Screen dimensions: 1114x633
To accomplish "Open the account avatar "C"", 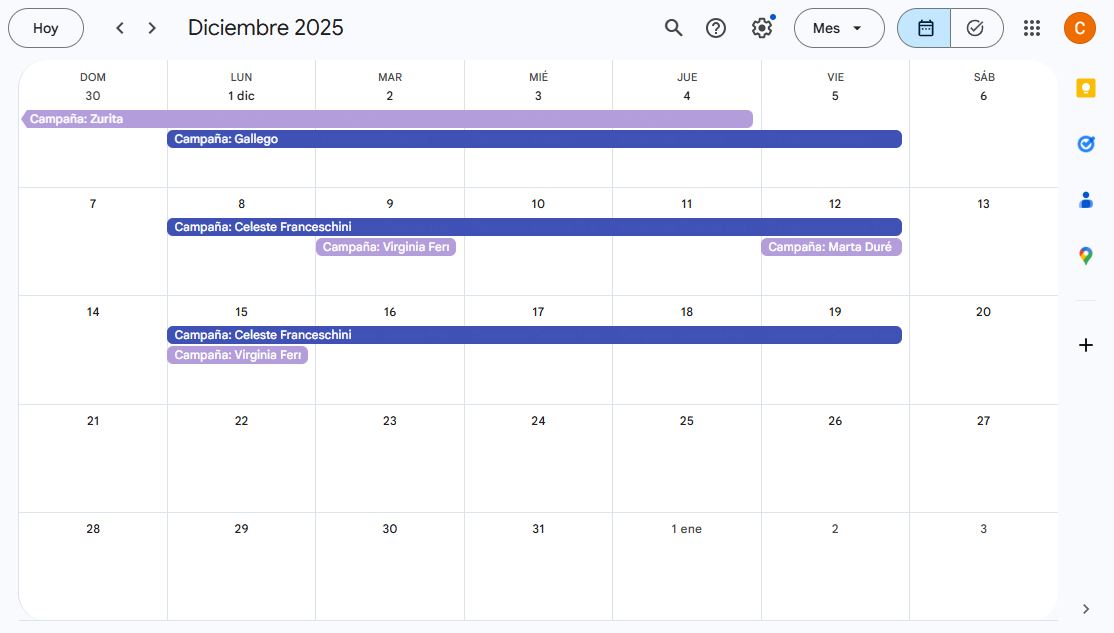I will [x=1080, y=28].
